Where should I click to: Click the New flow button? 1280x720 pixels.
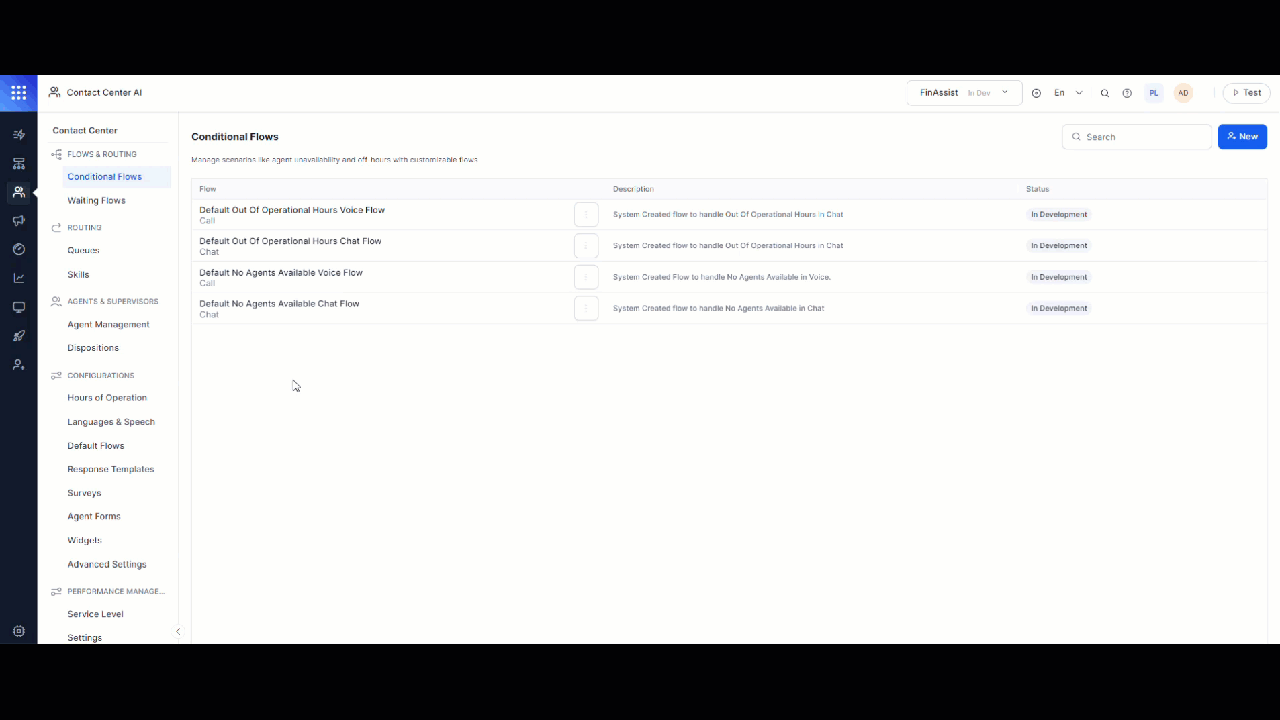[1242, 137]
